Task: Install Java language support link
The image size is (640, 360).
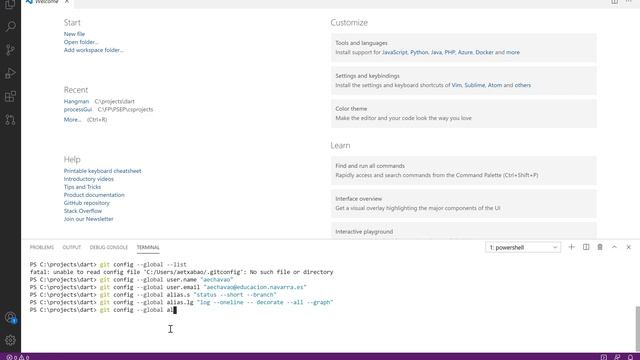Action: pyautogui.click(x=436, y=52)
